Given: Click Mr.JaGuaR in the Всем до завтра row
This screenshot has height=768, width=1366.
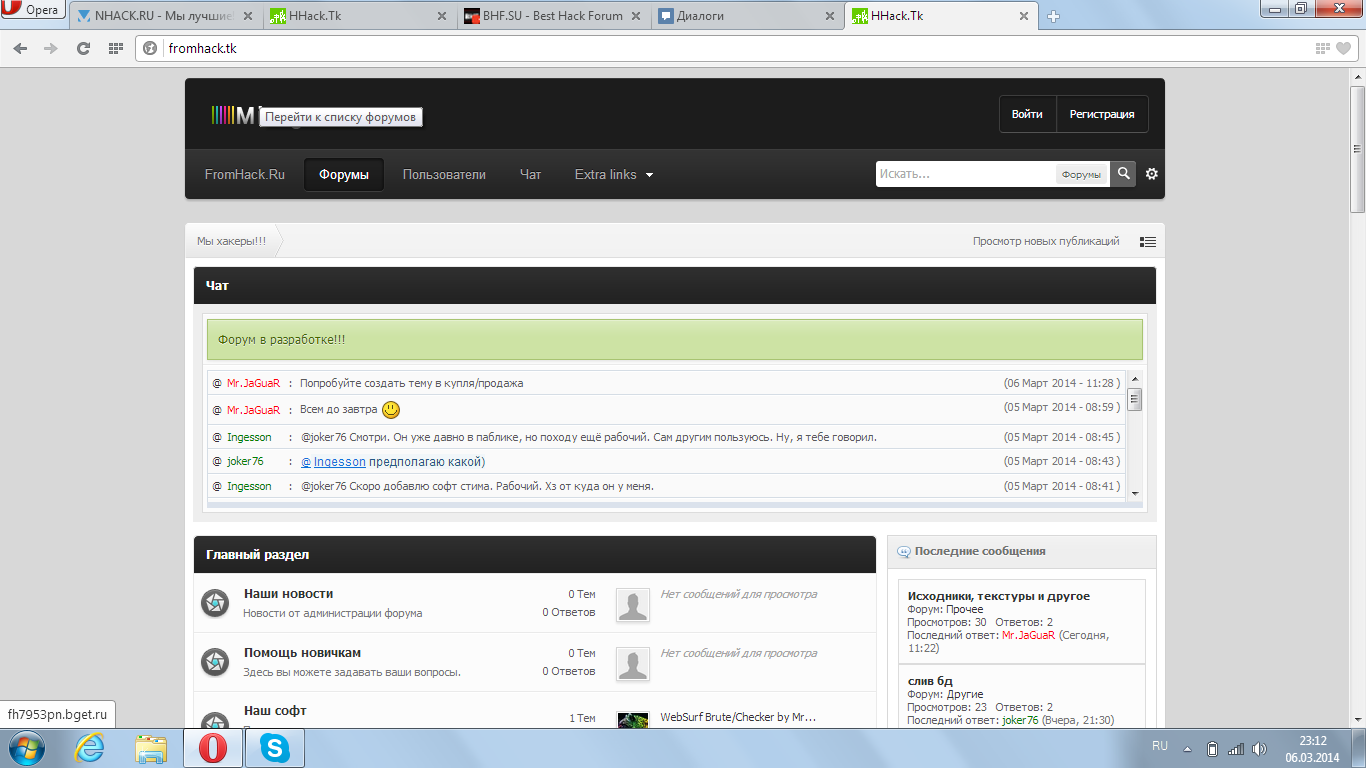Looking at the screenshot, I should (253, 410).
